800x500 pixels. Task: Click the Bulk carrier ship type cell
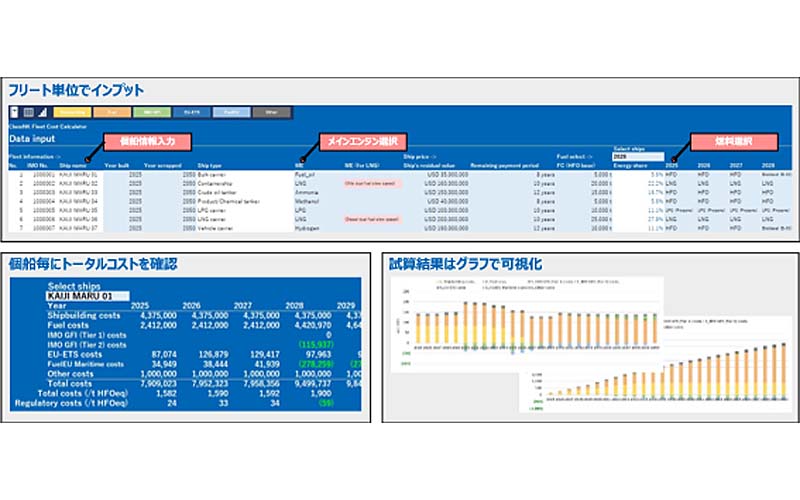coord(211,174)
